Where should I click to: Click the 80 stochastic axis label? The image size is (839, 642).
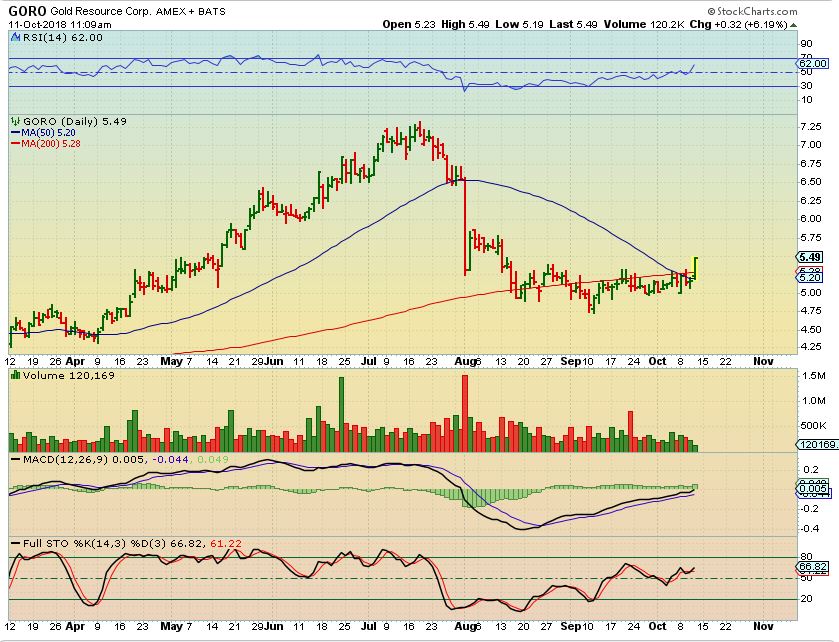coord(806,557)
